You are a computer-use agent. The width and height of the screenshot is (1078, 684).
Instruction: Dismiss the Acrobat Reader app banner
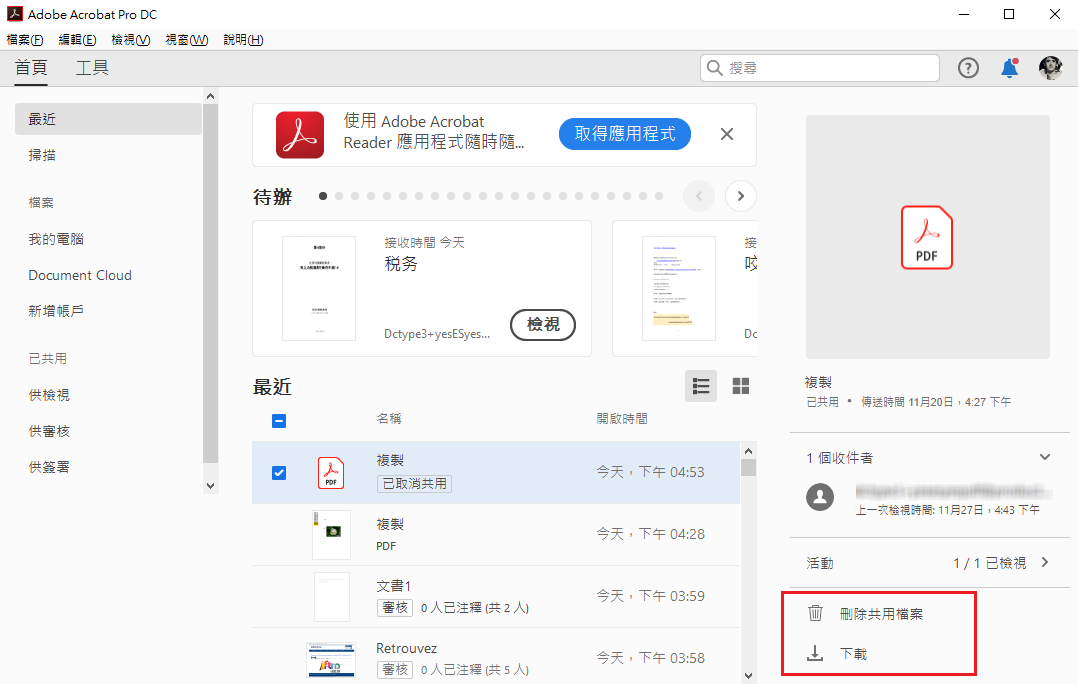pyautogui.click(x=727, y=134)
